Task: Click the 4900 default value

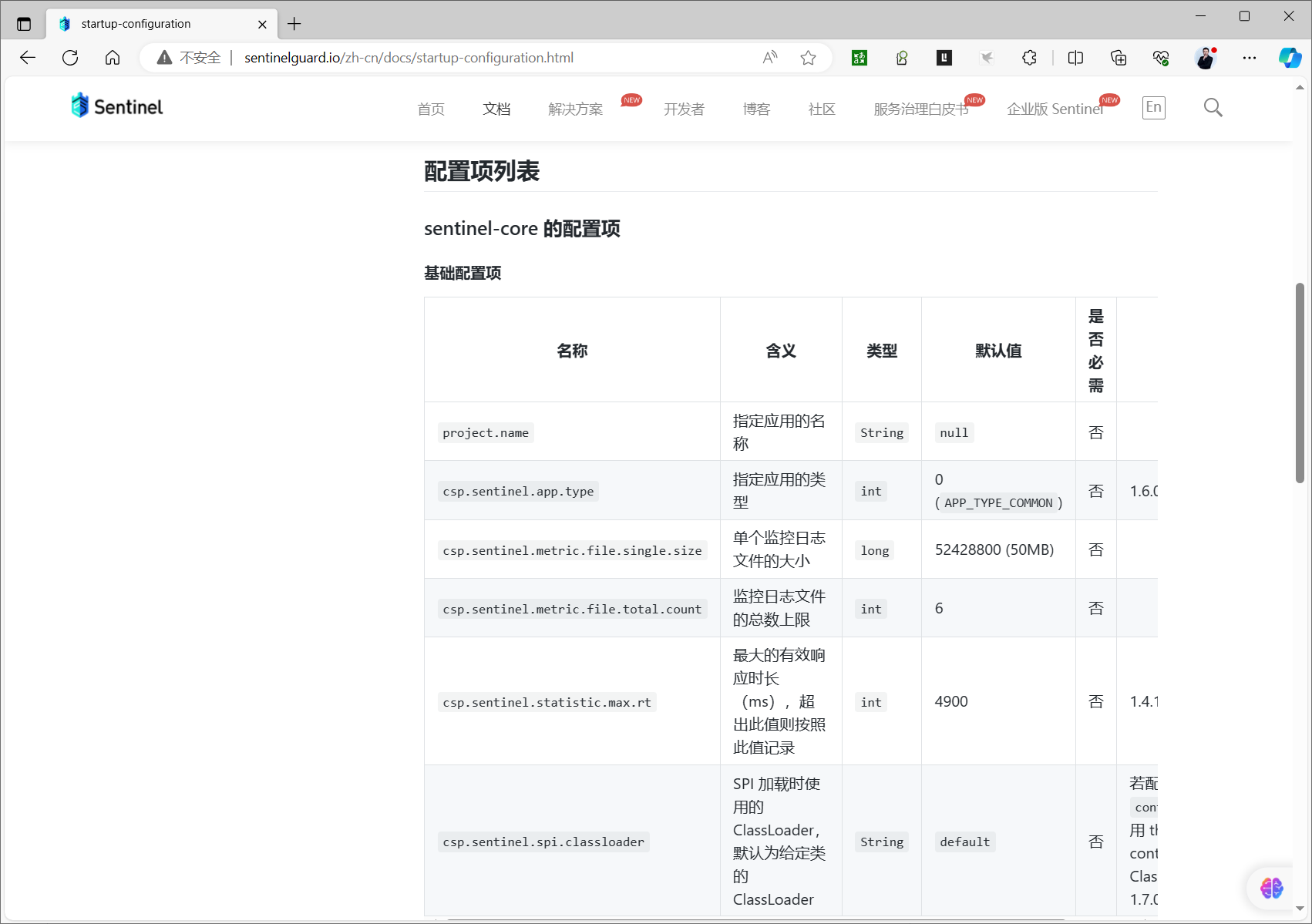Action: tap(951, 701)
